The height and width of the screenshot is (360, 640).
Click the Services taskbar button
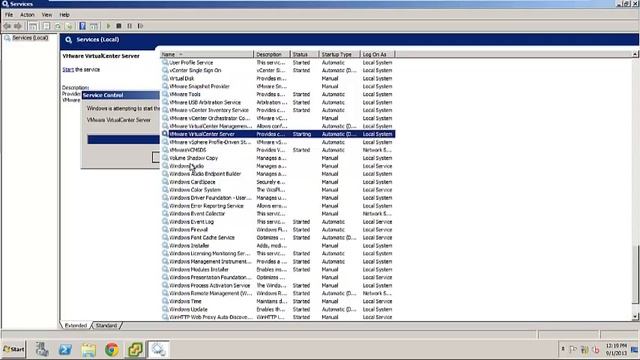[158, 349]
